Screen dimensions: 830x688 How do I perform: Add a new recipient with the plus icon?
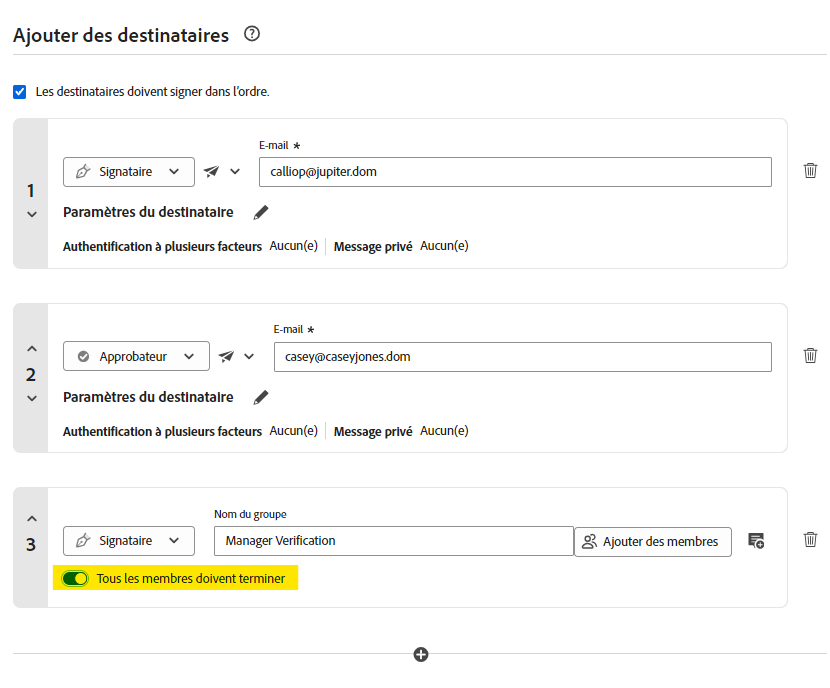pos(420,654)
